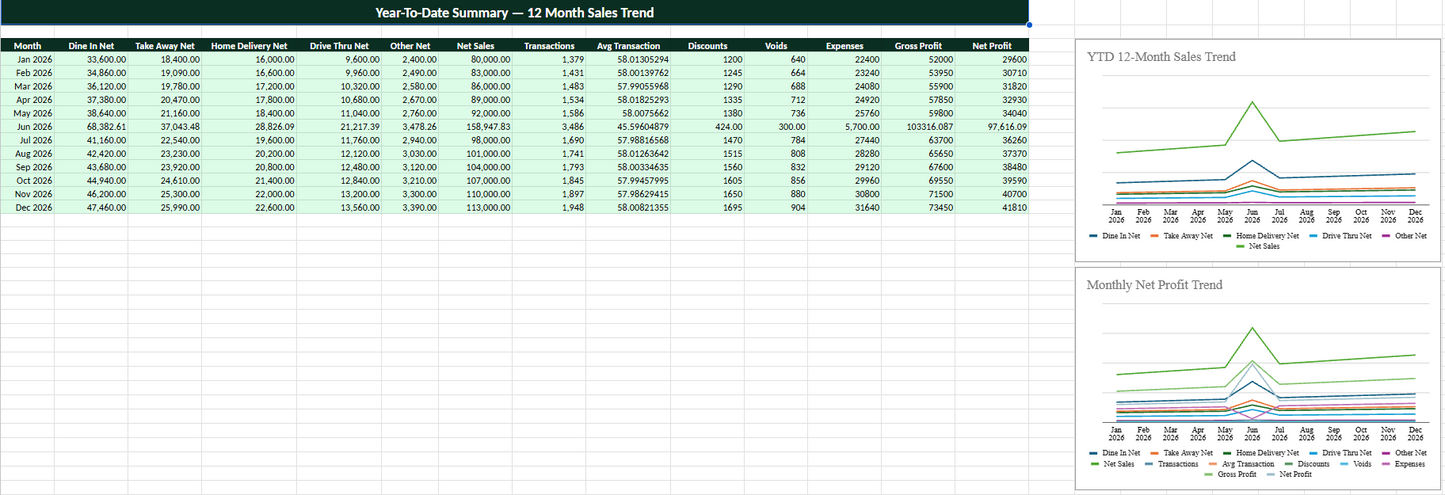The height and width of the screenshot is (495, 1445).
Task: Click the Monthly Net Profit Trend chart title
Action: [x=1154, y=285]
